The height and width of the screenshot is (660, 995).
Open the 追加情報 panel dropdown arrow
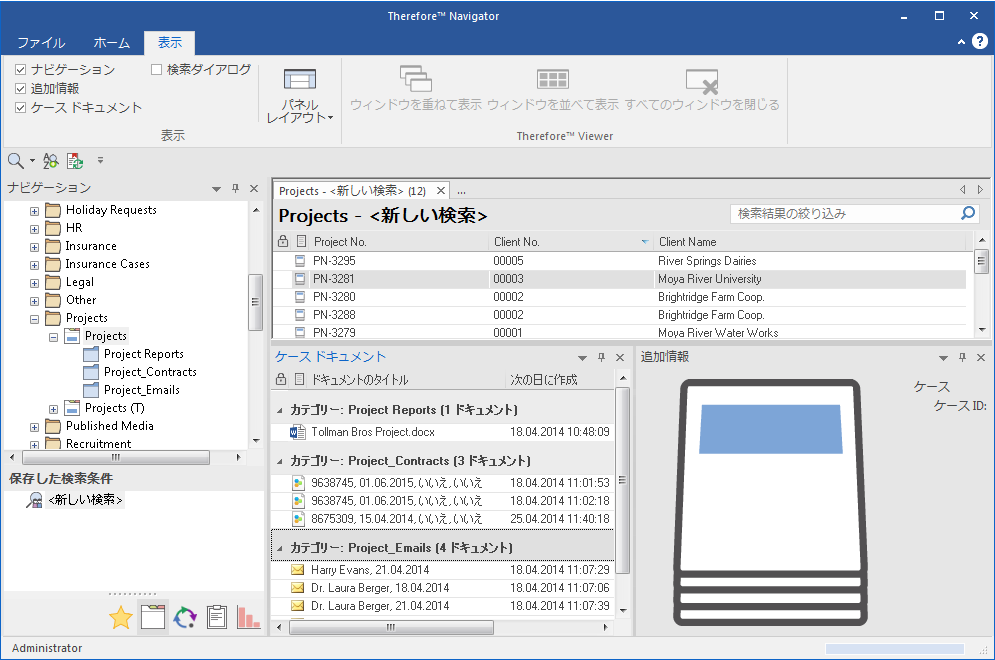pyautogui.click(x=944, y=358)
